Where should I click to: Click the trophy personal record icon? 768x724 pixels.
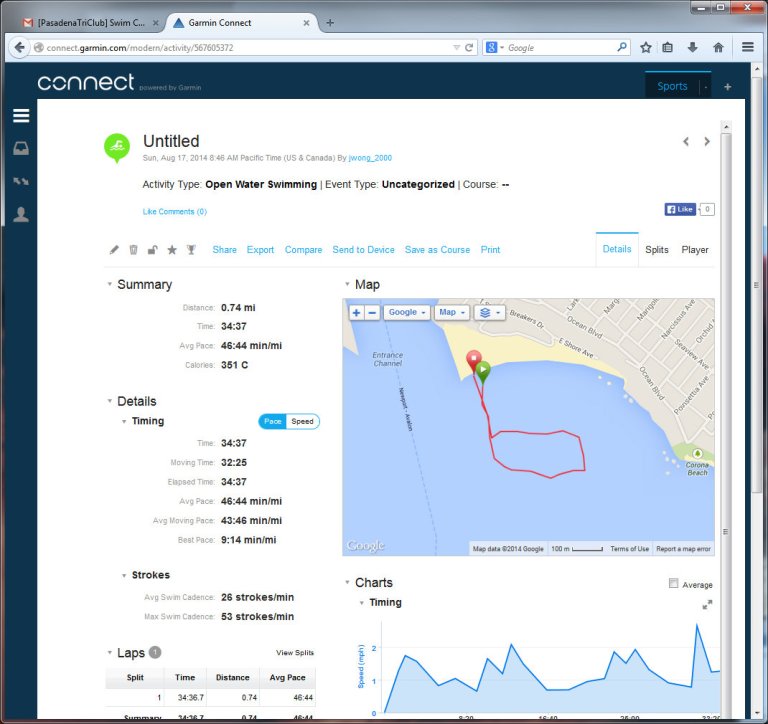coord(192,250)
